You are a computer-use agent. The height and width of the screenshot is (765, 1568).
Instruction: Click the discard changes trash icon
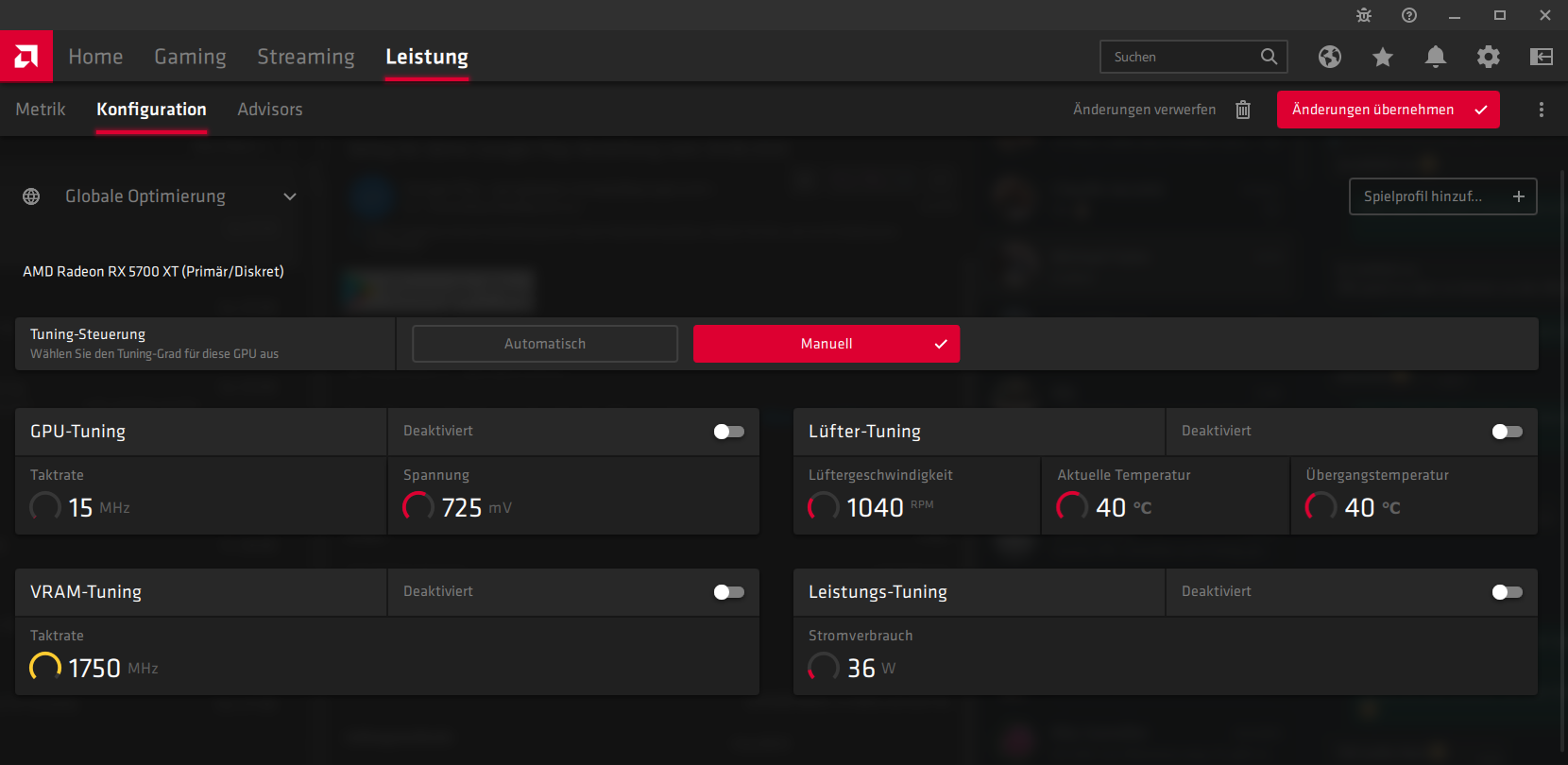pyautogui.click(x=1243, y=110)
